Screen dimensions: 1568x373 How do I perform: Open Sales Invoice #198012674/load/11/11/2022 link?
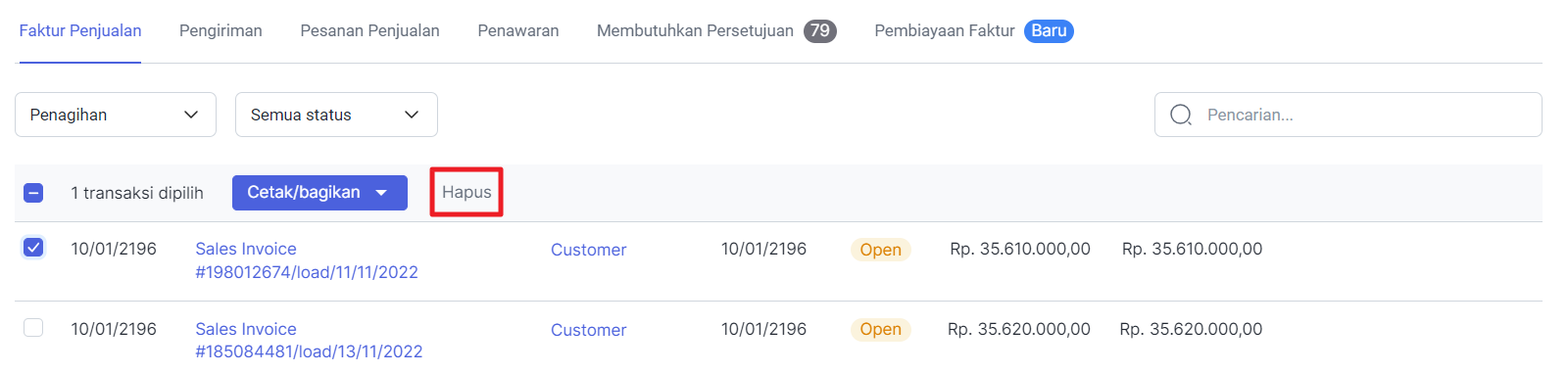click(307, 260)
